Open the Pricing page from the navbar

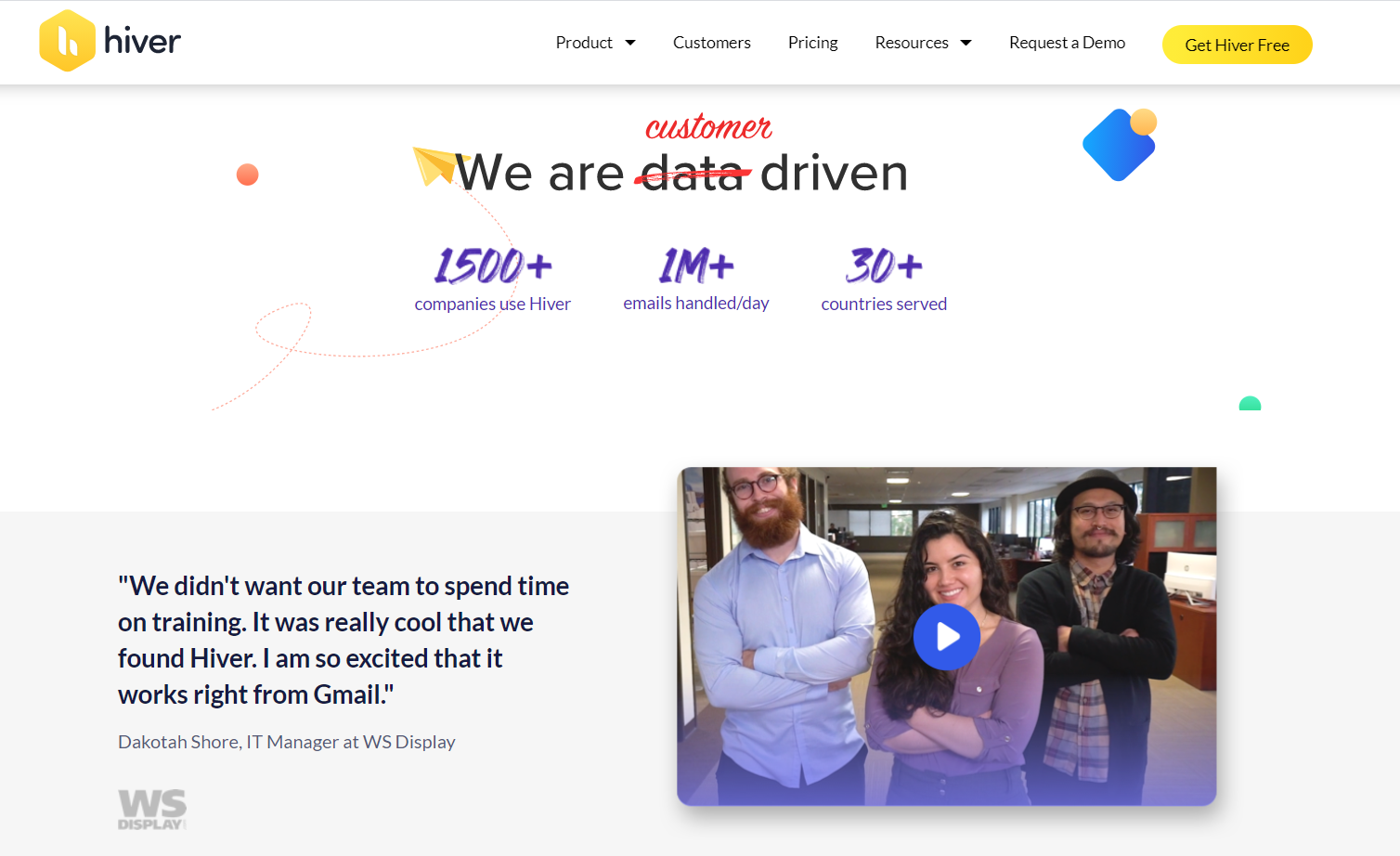[x=812, y=43]
